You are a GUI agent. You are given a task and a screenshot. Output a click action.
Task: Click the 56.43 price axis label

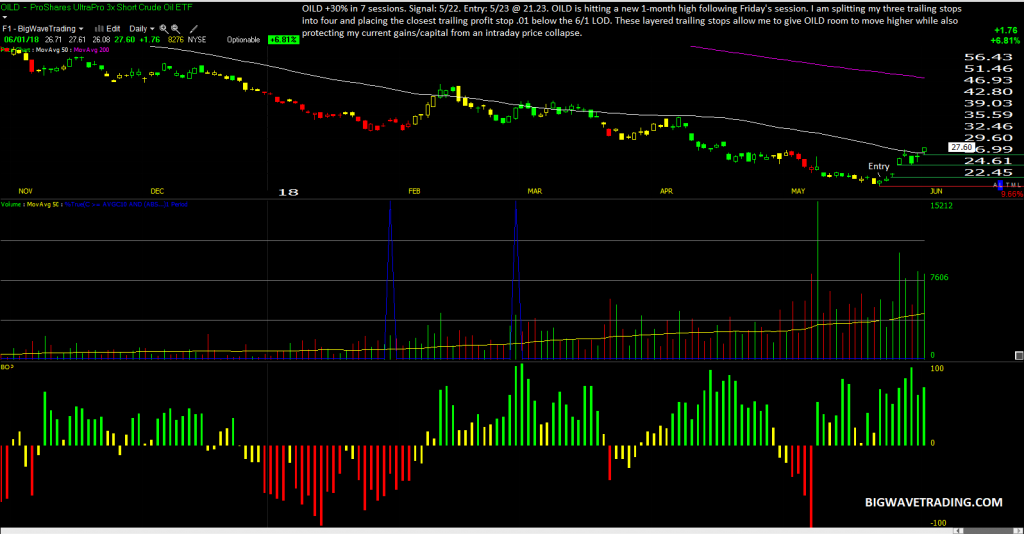tap(988, 57)
